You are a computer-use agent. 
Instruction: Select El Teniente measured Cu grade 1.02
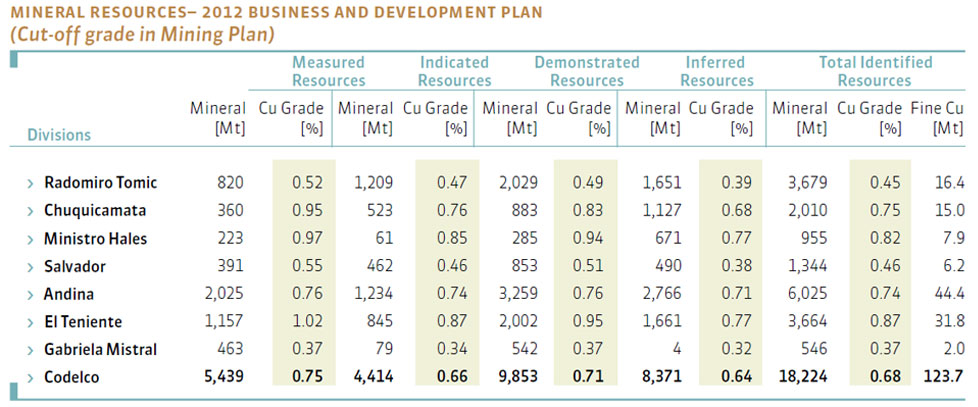[308, 322]
